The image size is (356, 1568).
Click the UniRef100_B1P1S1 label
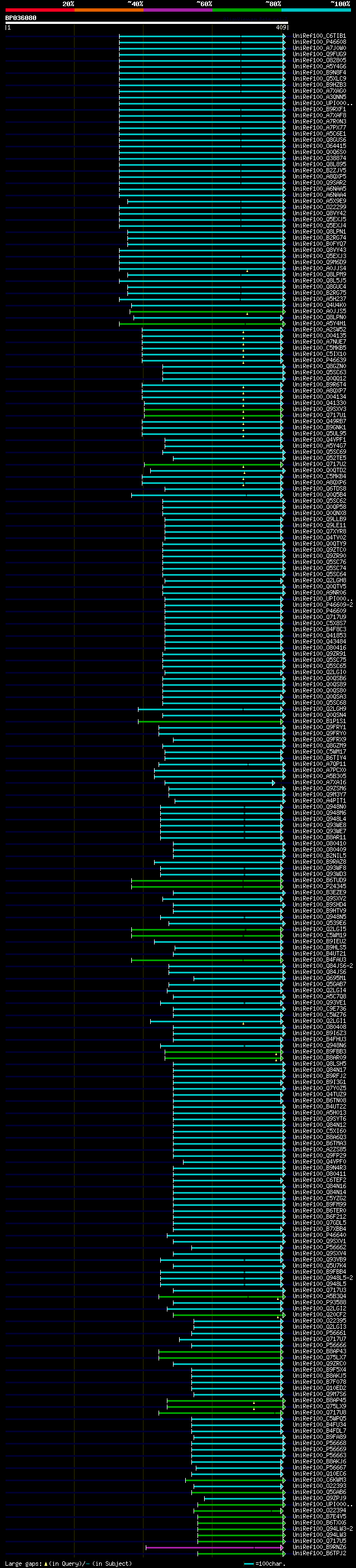pos(319,721)
